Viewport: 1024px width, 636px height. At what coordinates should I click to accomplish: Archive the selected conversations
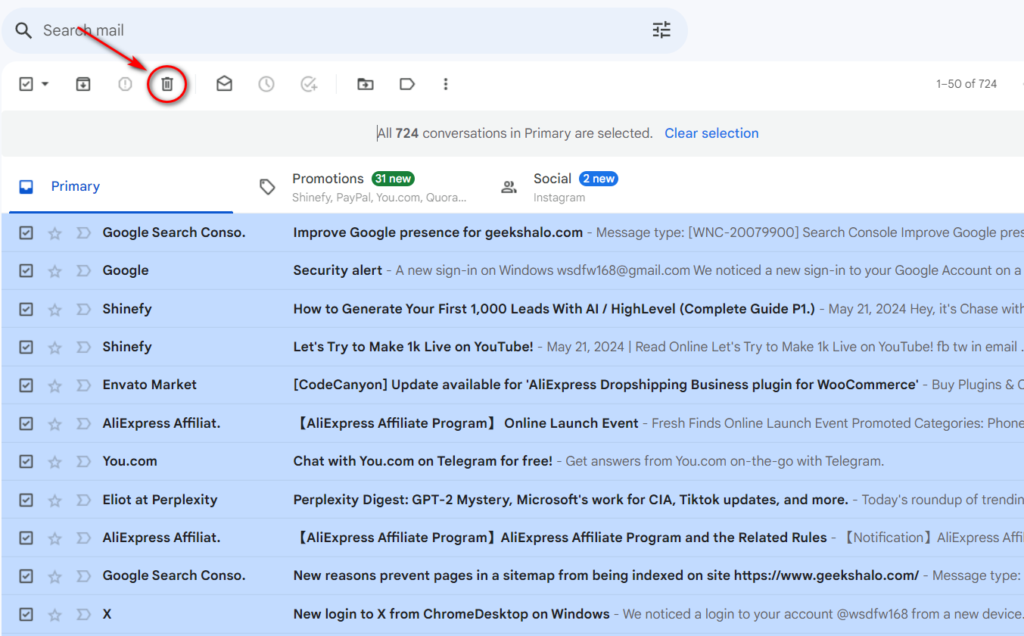(x=83, y=84)
